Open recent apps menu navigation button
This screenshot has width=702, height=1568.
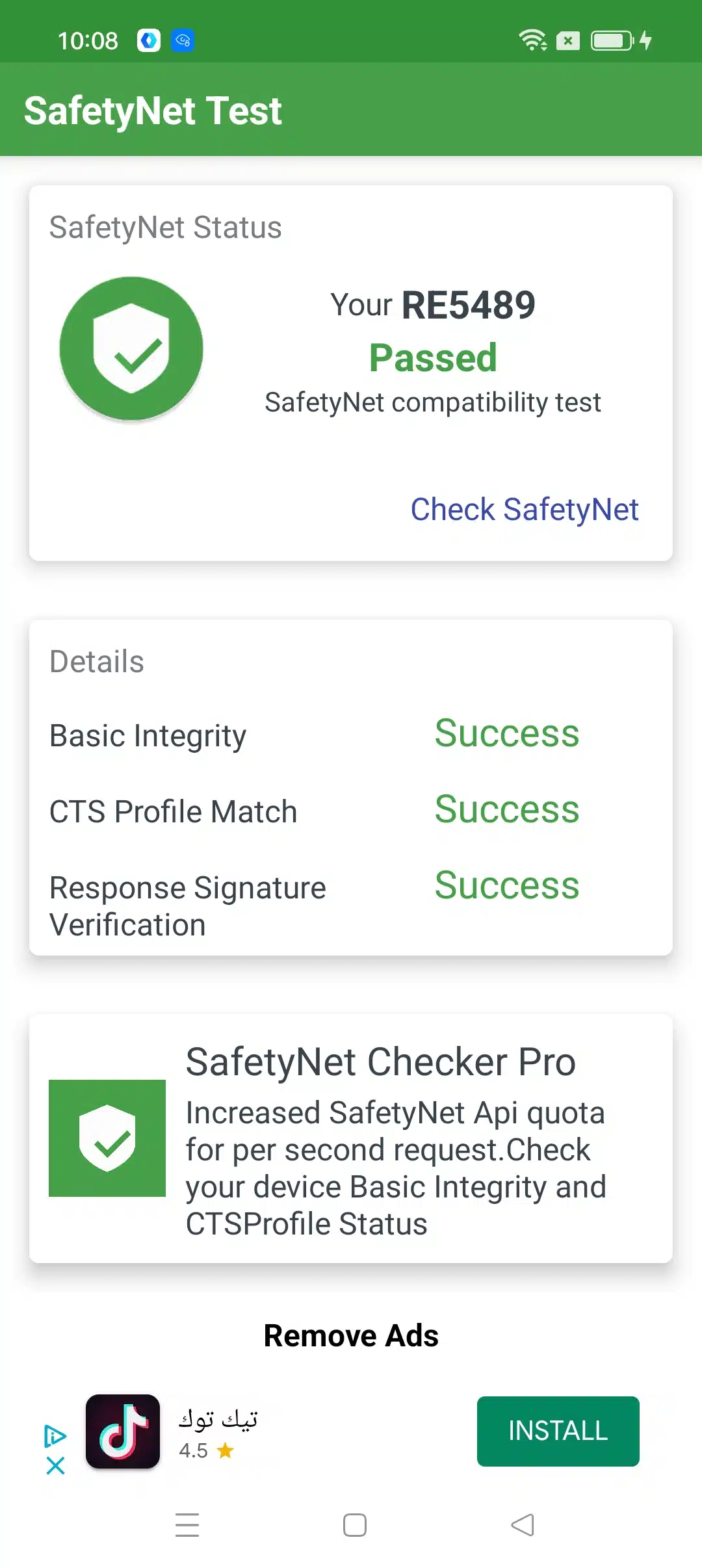coord(187,1524)
